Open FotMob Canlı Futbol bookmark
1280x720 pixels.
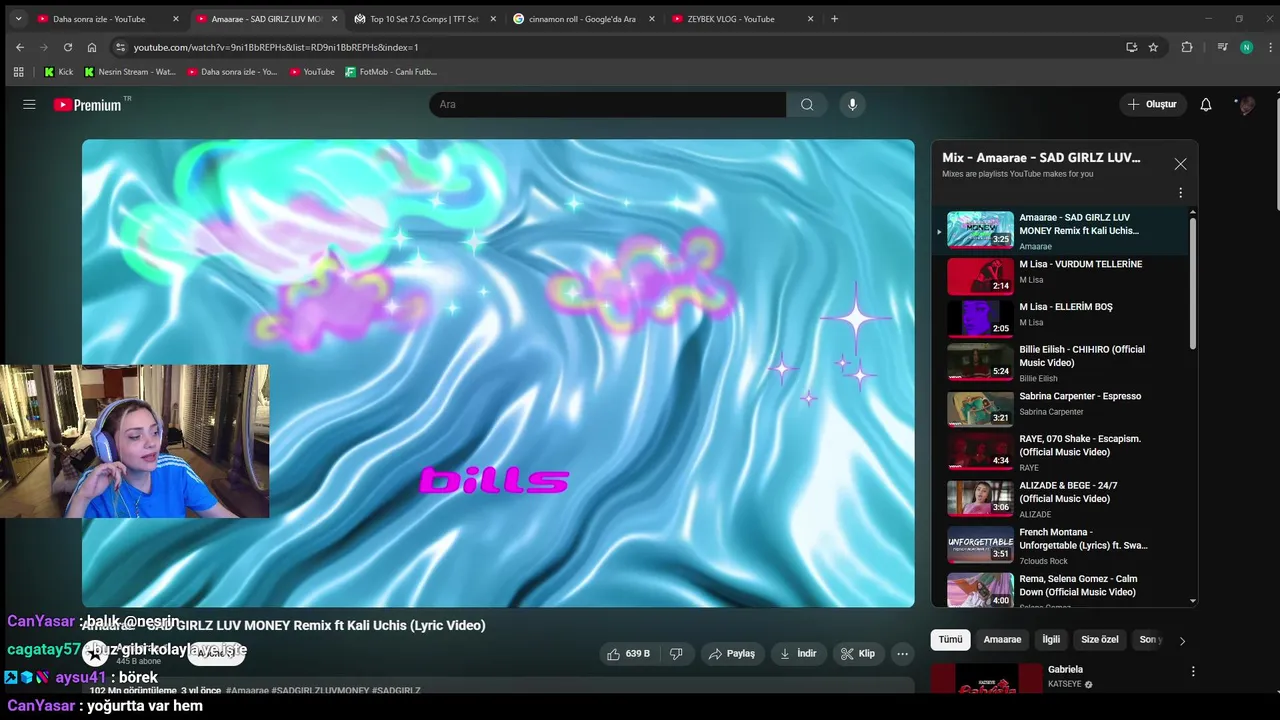pyautogui.click(x=391, y=72)
